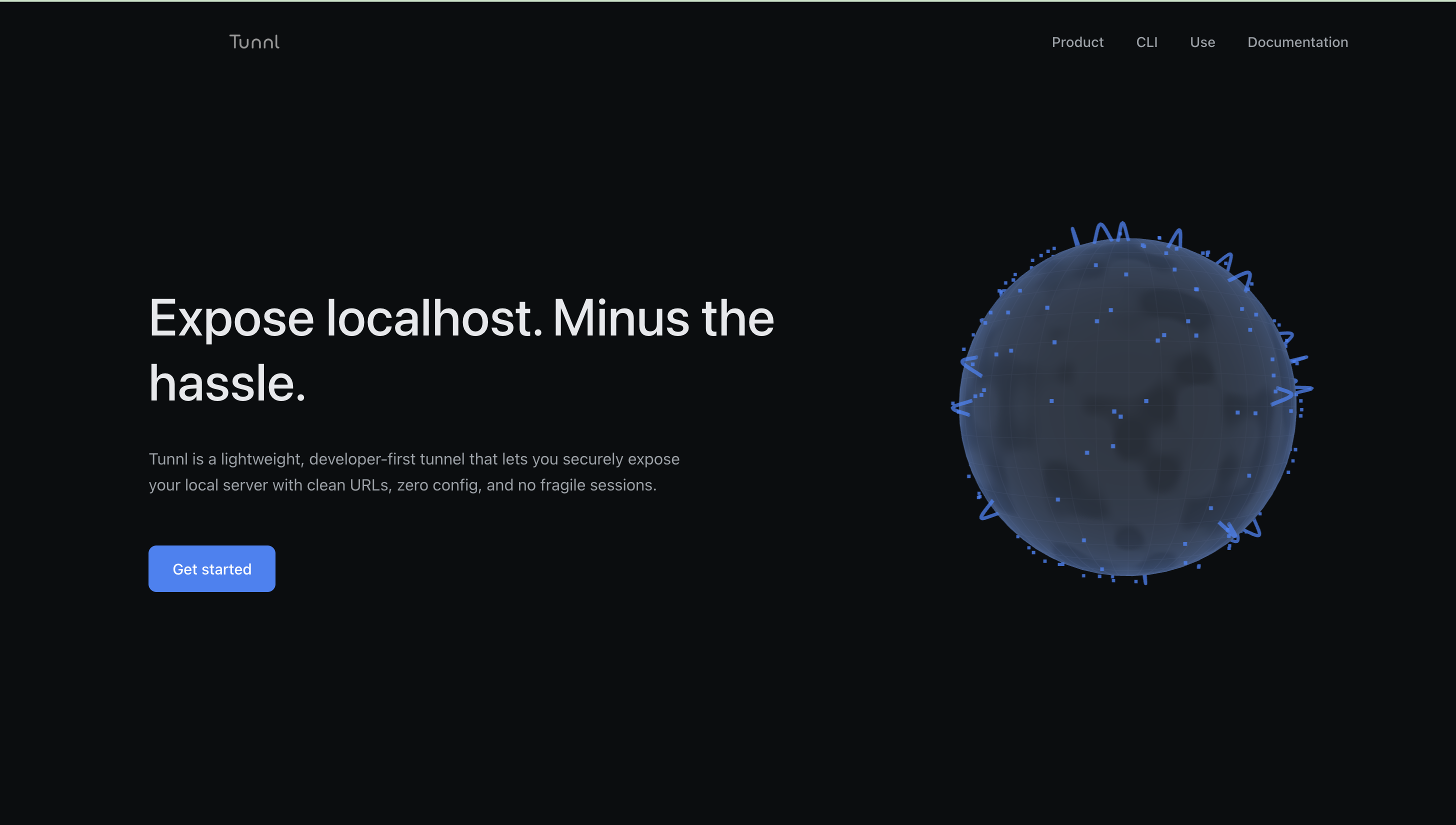The width and height of the screenshot is (1456, 825).
Task: Click the Get started button
Action: coord(211,568)
